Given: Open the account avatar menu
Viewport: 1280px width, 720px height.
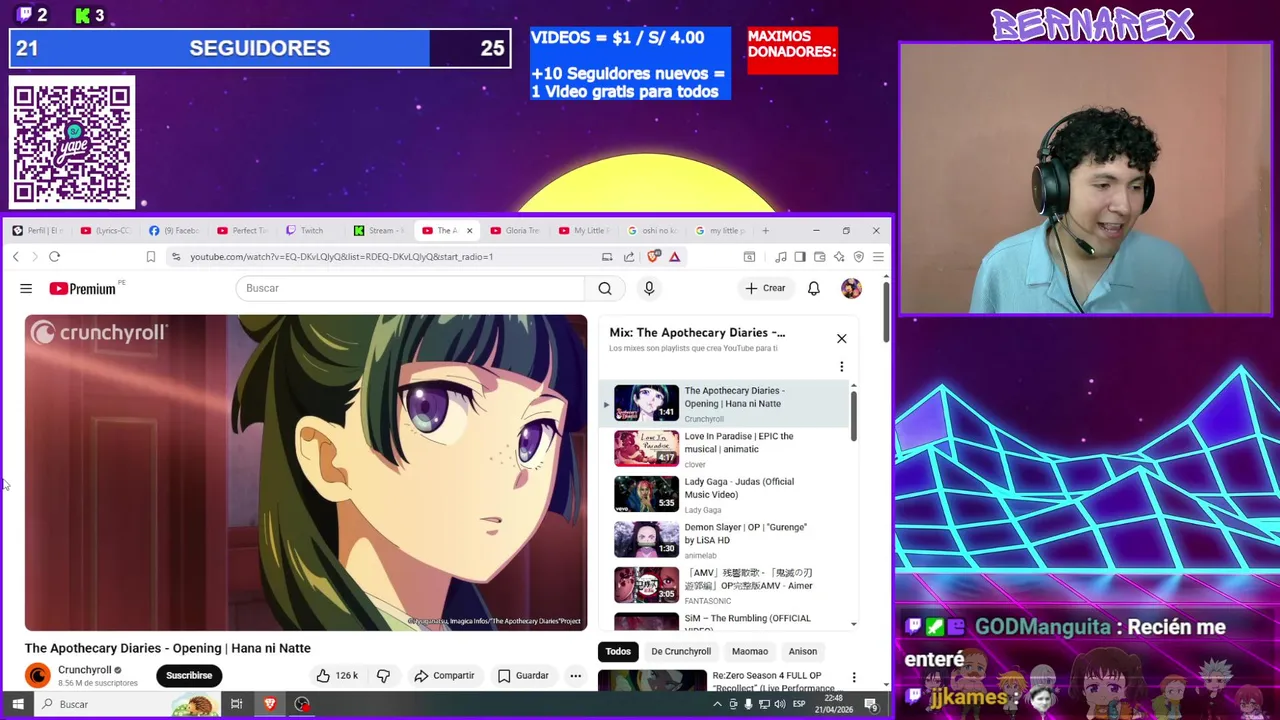Looking at the screenshot, I should coord(851,288).
